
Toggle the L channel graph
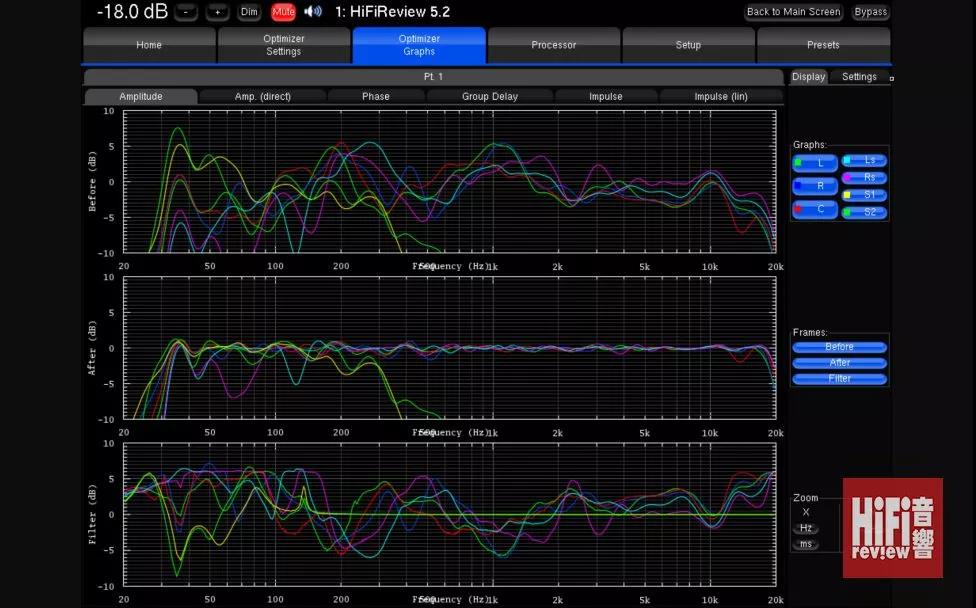click(x=814, y=163)
